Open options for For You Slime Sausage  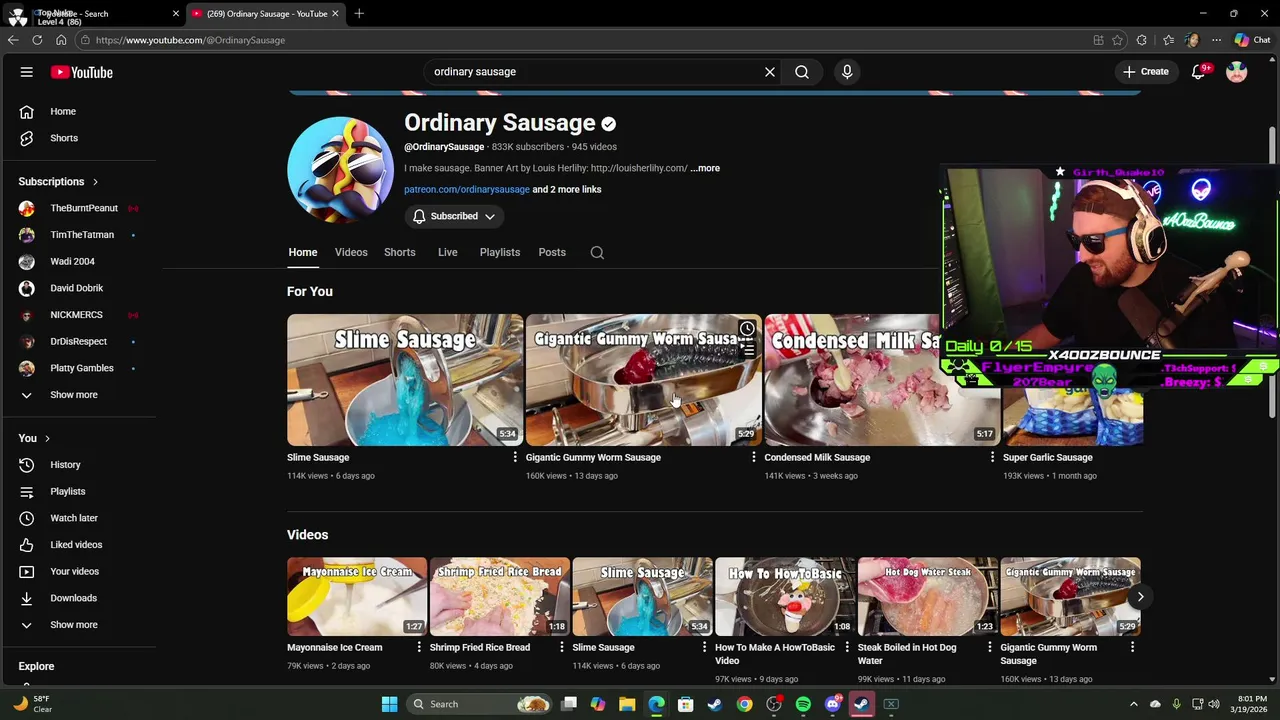click(515, 457)
